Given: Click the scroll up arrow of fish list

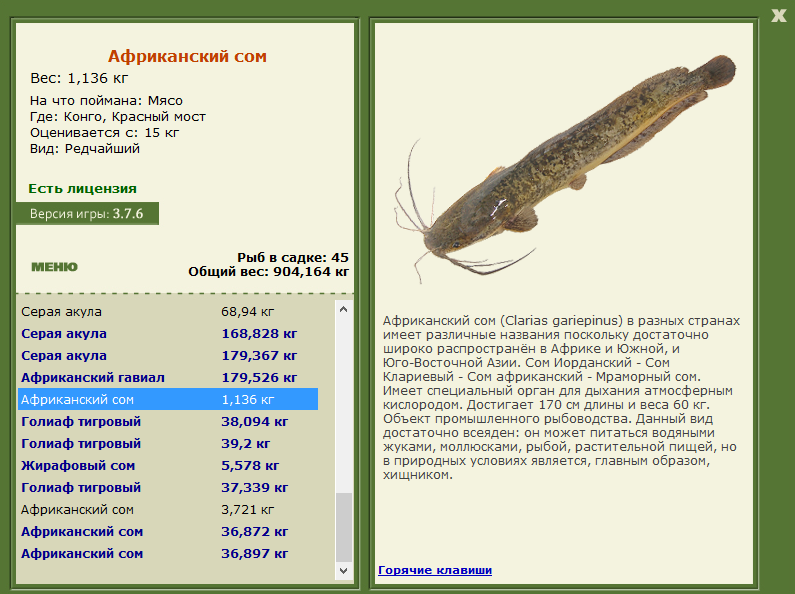Looking at the screenshot, I should click(344, 309).
